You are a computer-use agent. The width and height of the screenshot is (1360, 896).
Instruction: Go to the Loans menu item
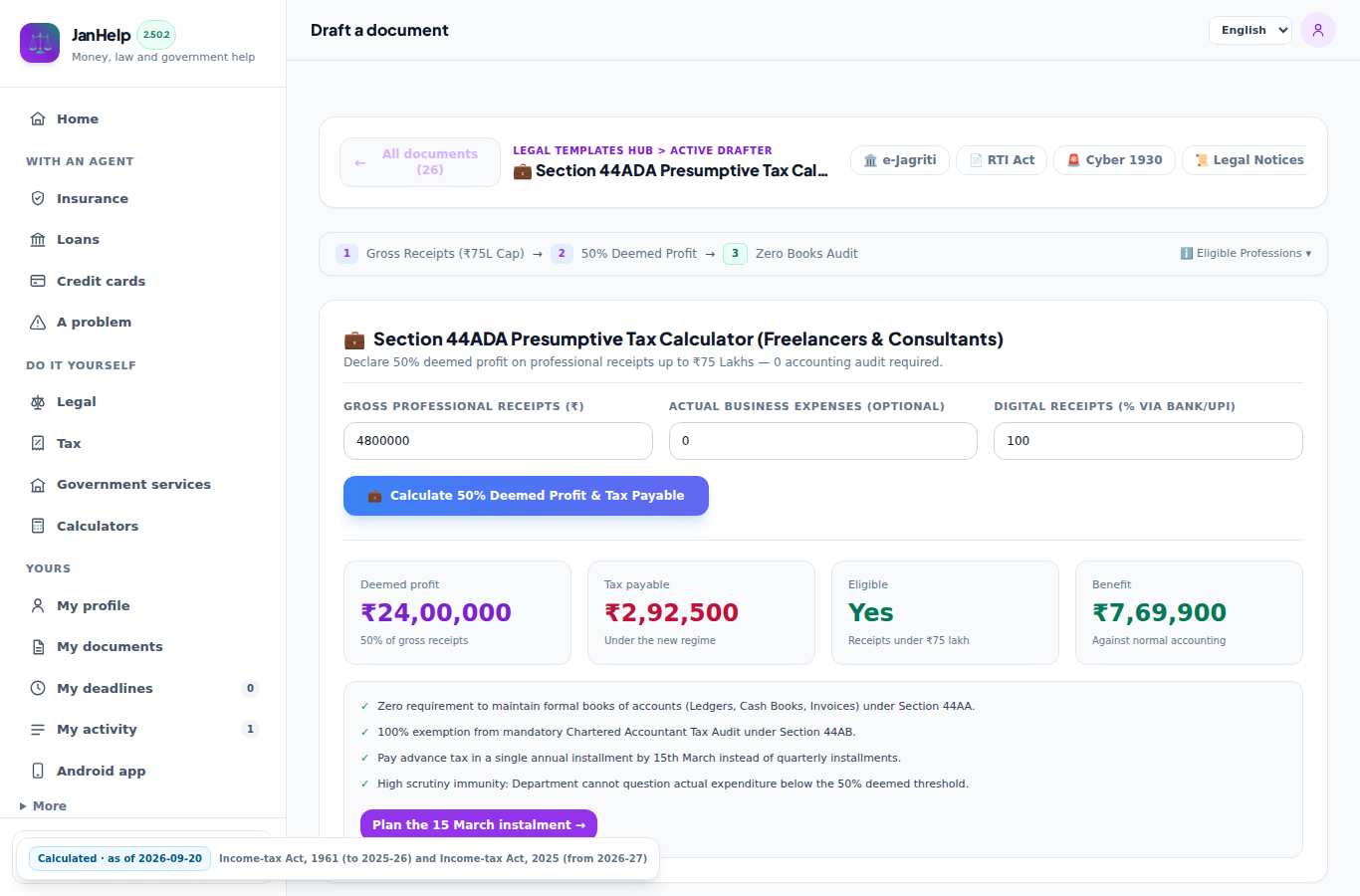[143, 239]
